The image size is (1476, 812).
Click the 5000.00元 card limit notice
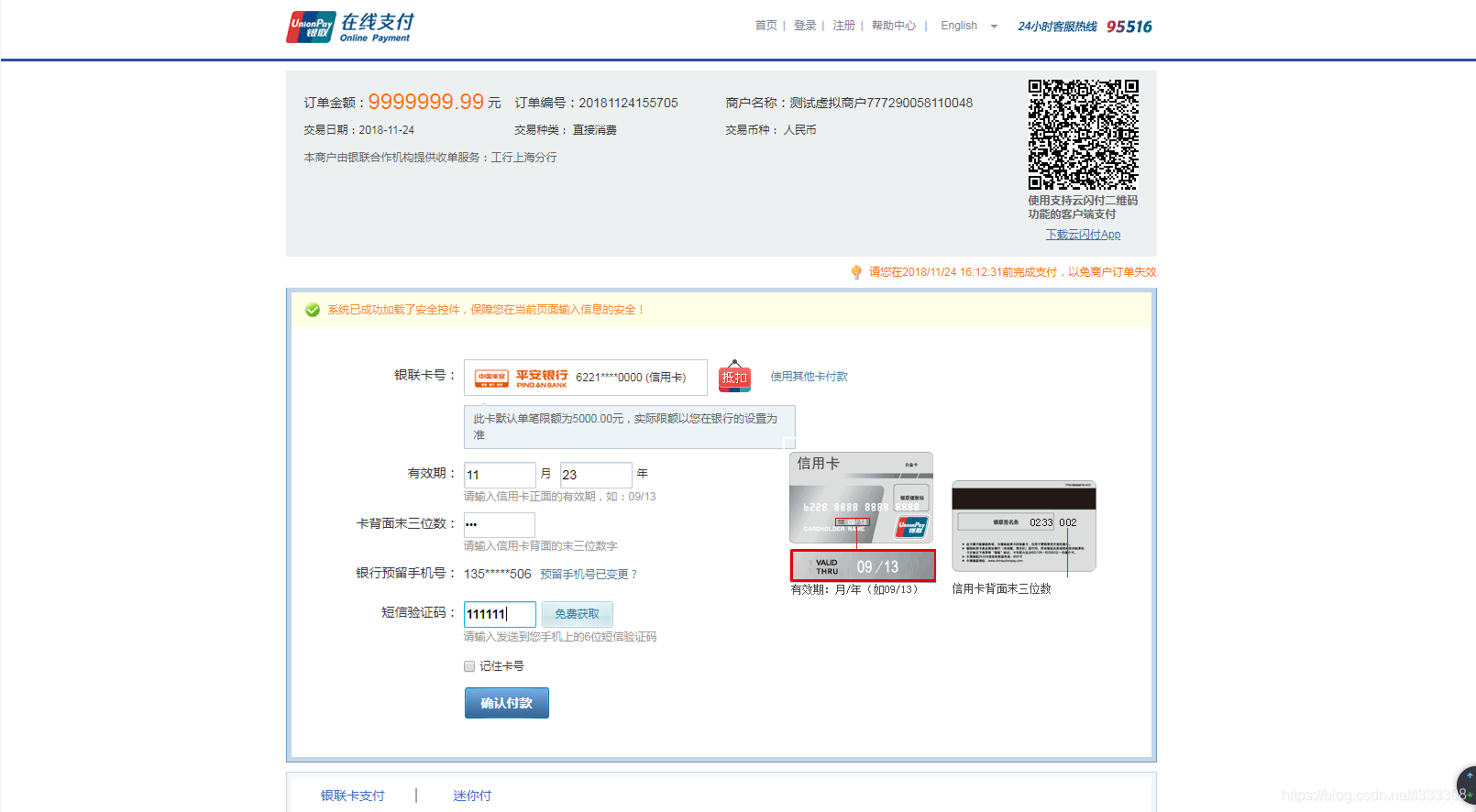[x=629, y=427]
